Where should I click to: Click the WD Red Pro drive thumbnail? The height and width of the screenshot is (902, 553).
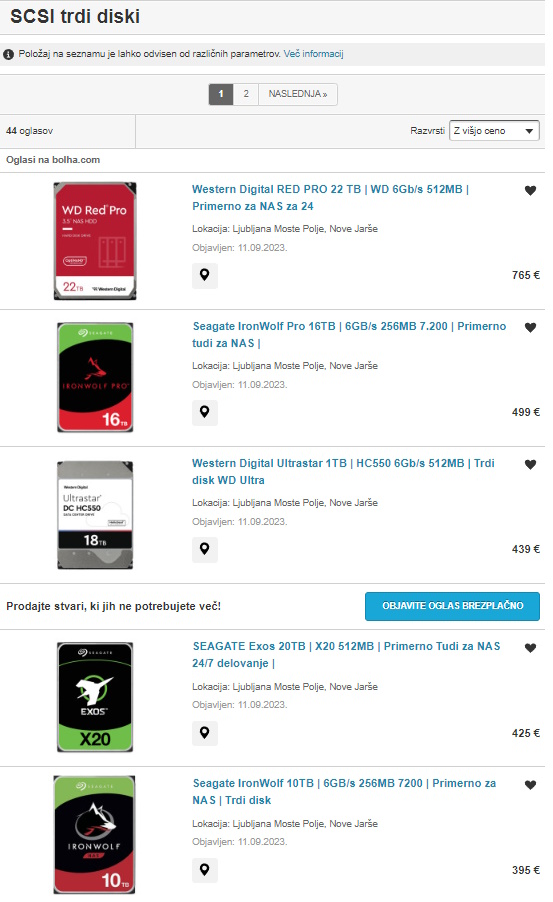tap(95, 241)
